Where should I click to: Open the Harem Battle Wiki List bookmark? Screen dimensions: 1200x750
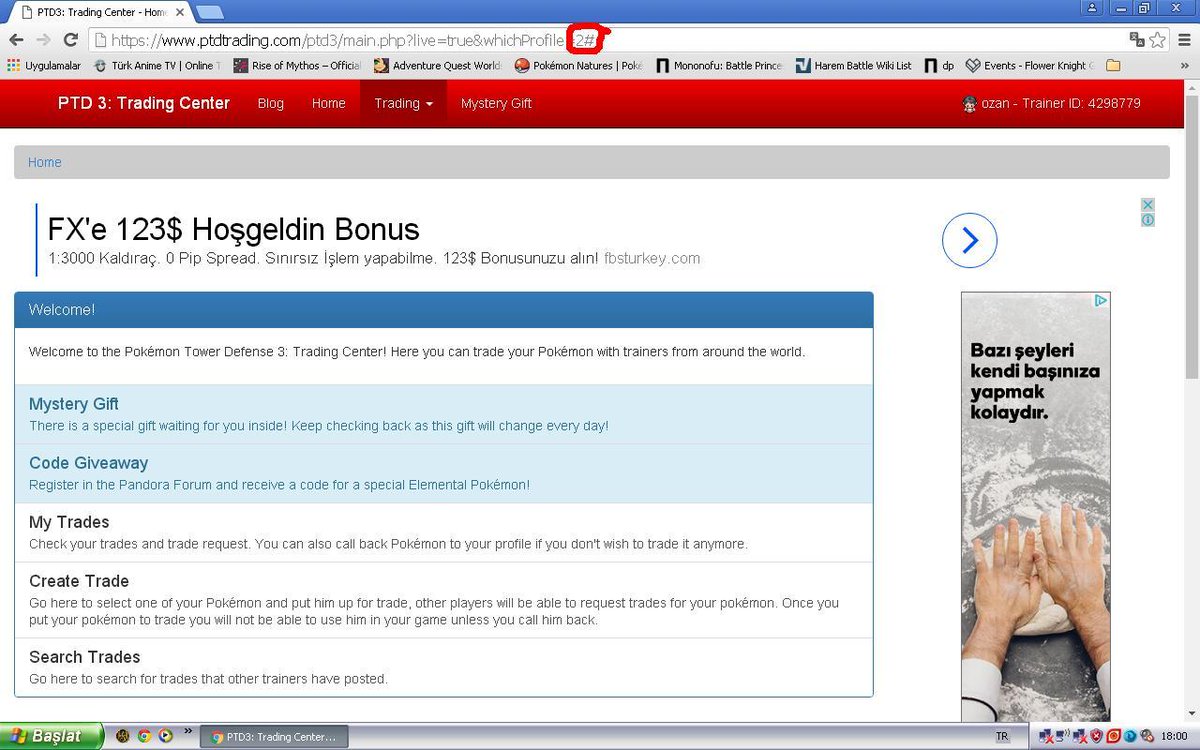tap(854, 65)
